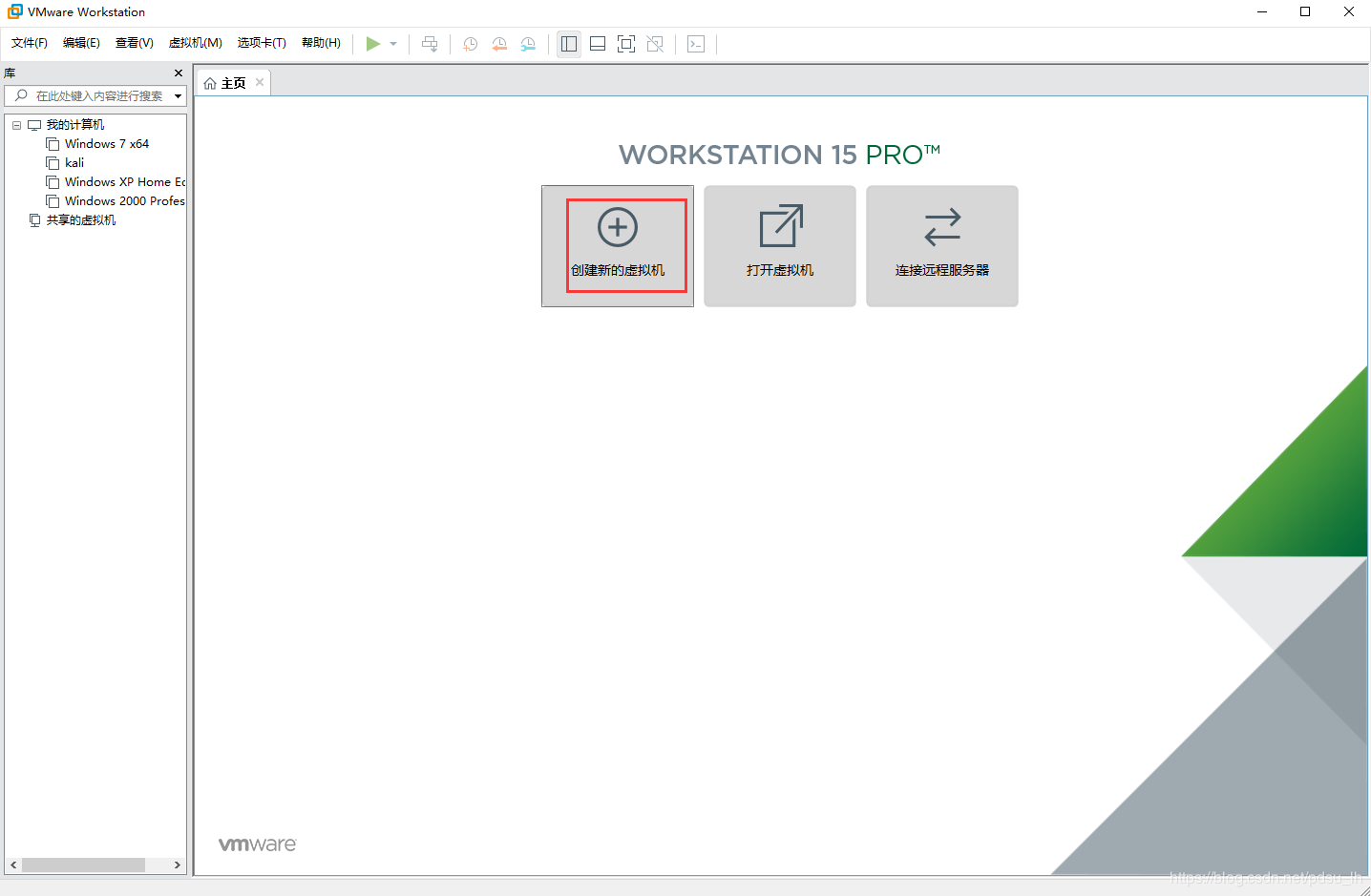The height and width of the screenshot is (896, 1371).
Task: Close the 主页 tab
Action: [260, 82]
